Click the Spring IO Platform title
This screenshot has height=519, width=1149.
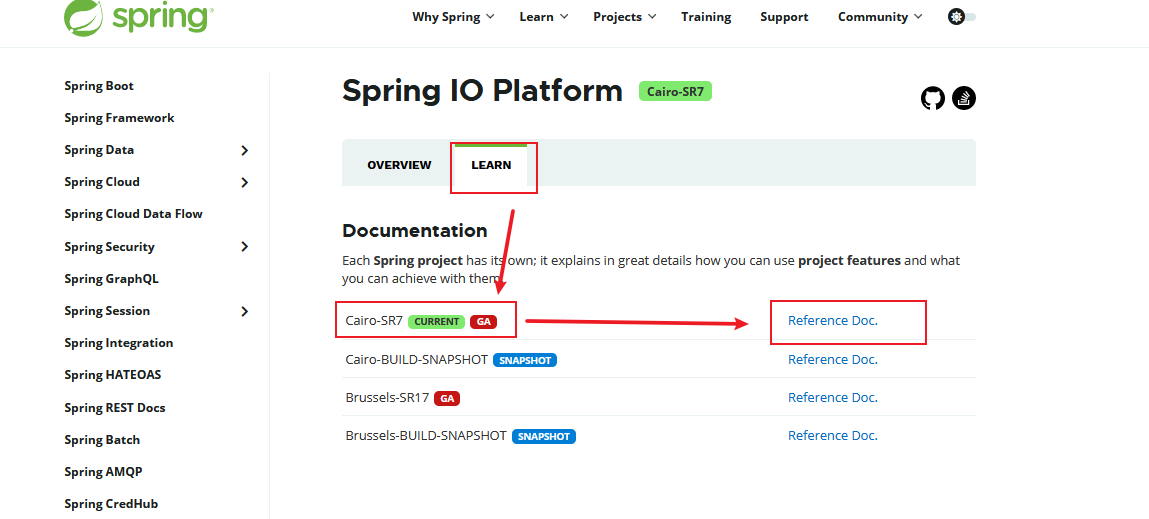(x=482, y=91)
